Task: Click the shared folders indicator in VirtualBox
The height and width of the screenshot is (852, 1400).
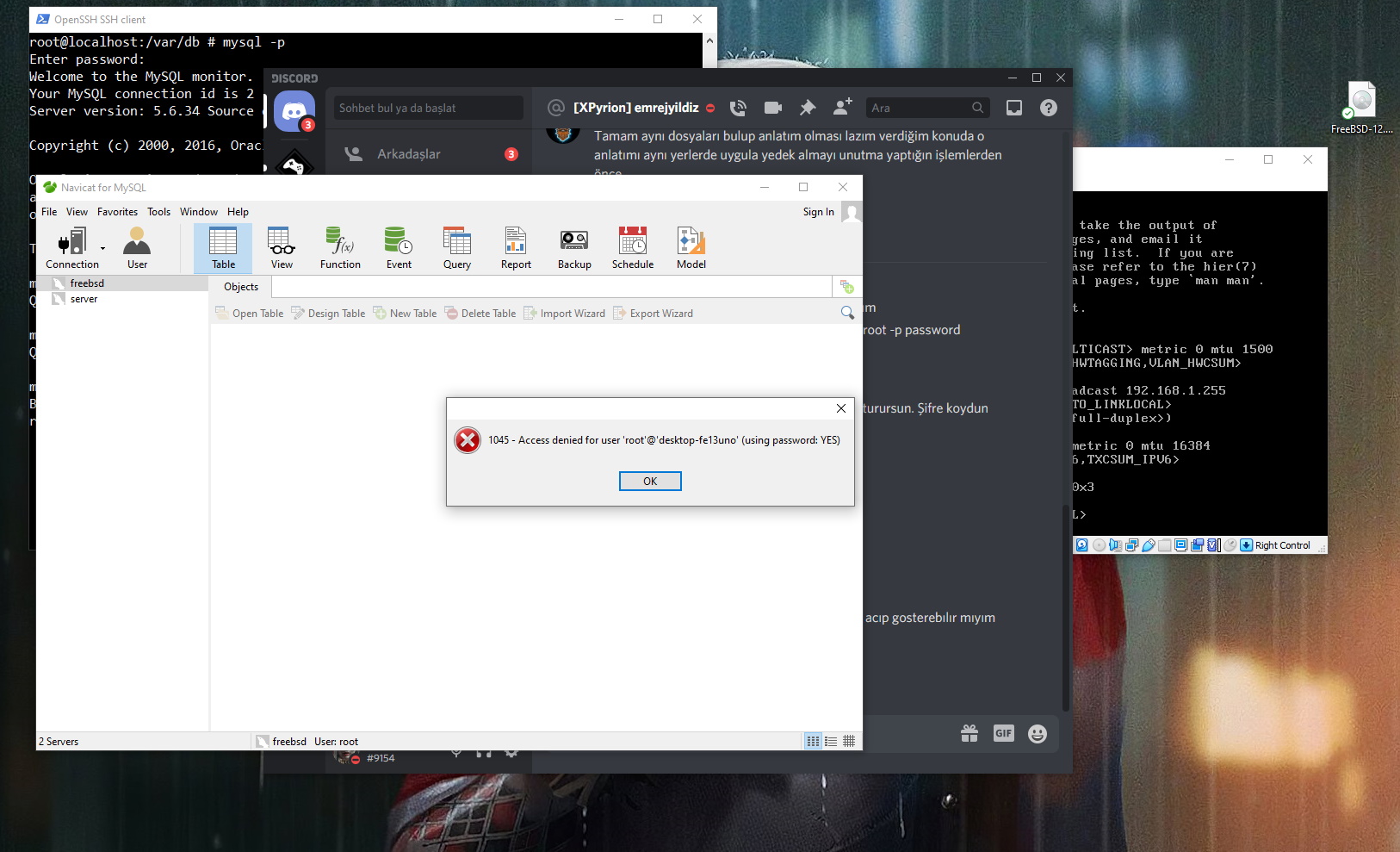Action: pos(1165,545)
